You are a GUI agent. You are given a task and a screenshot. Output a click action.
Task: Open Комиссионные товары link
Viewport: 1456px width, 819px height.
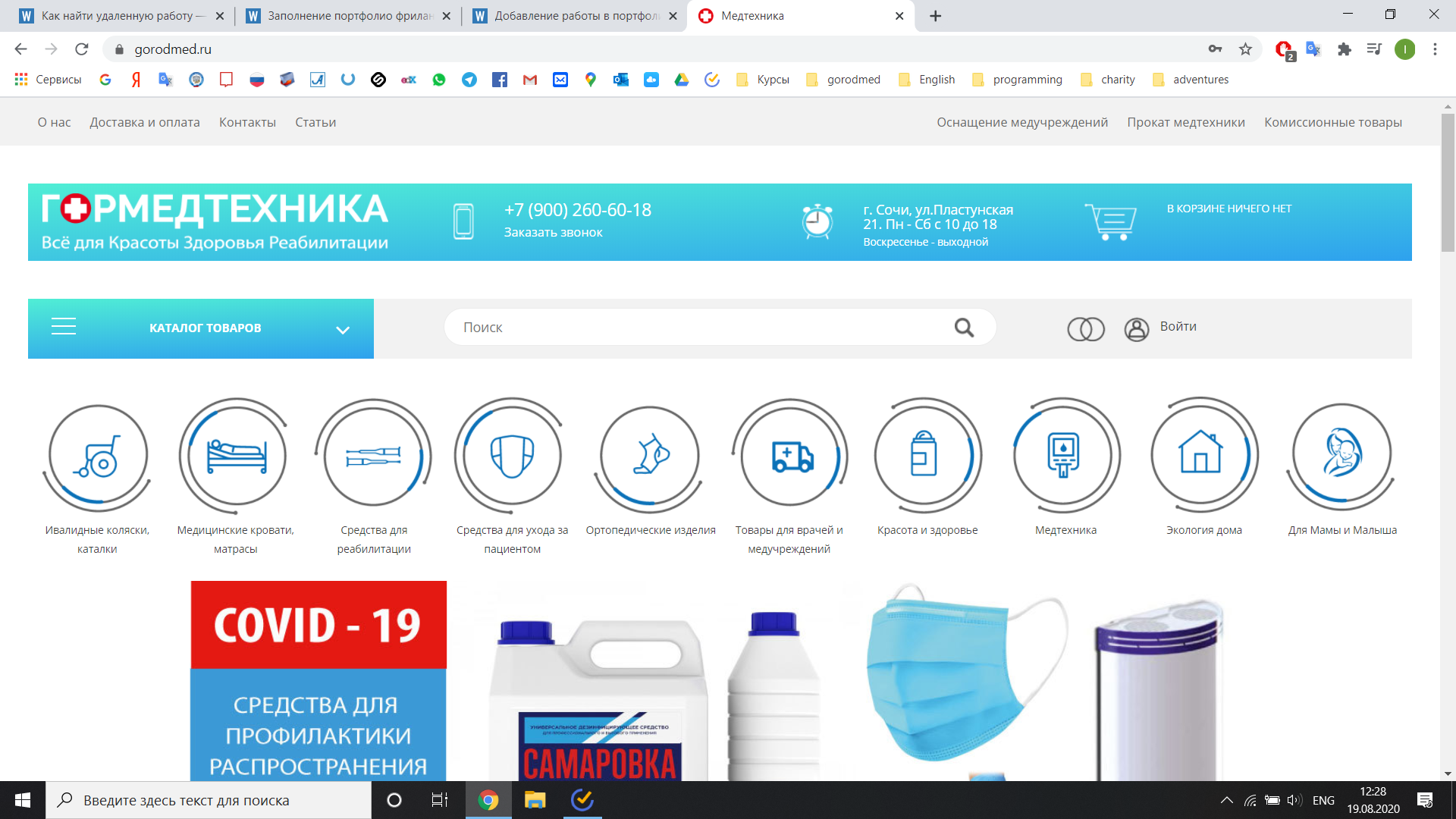[x=1333, y=122]
